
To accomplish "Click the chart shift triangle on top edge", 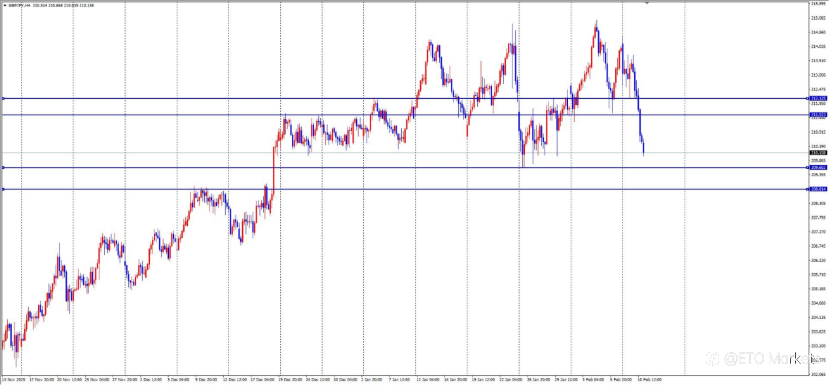I will [647, 3].
